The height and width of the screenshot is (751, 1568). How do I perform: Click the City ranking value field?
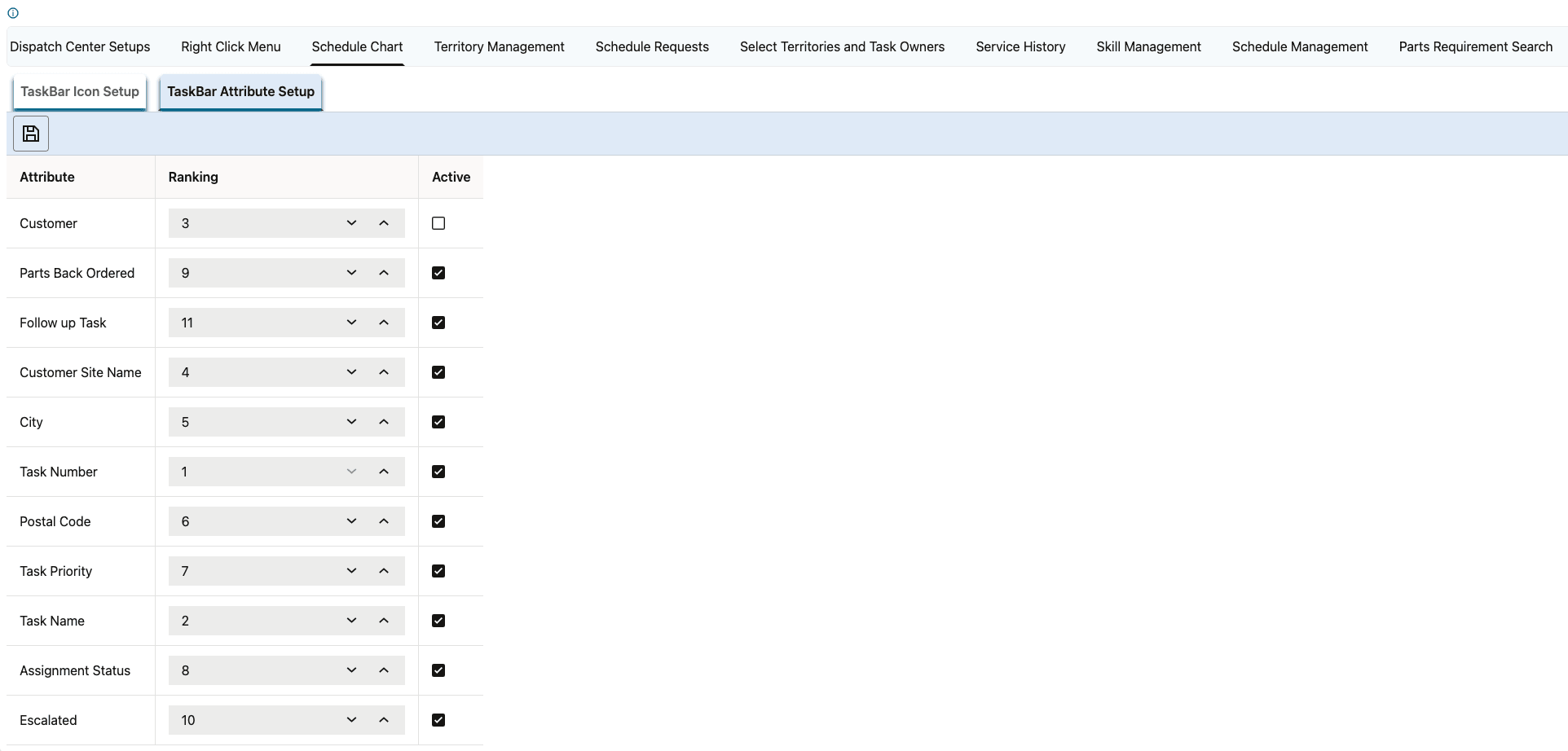pyautogui.click(x=253, y=421)
